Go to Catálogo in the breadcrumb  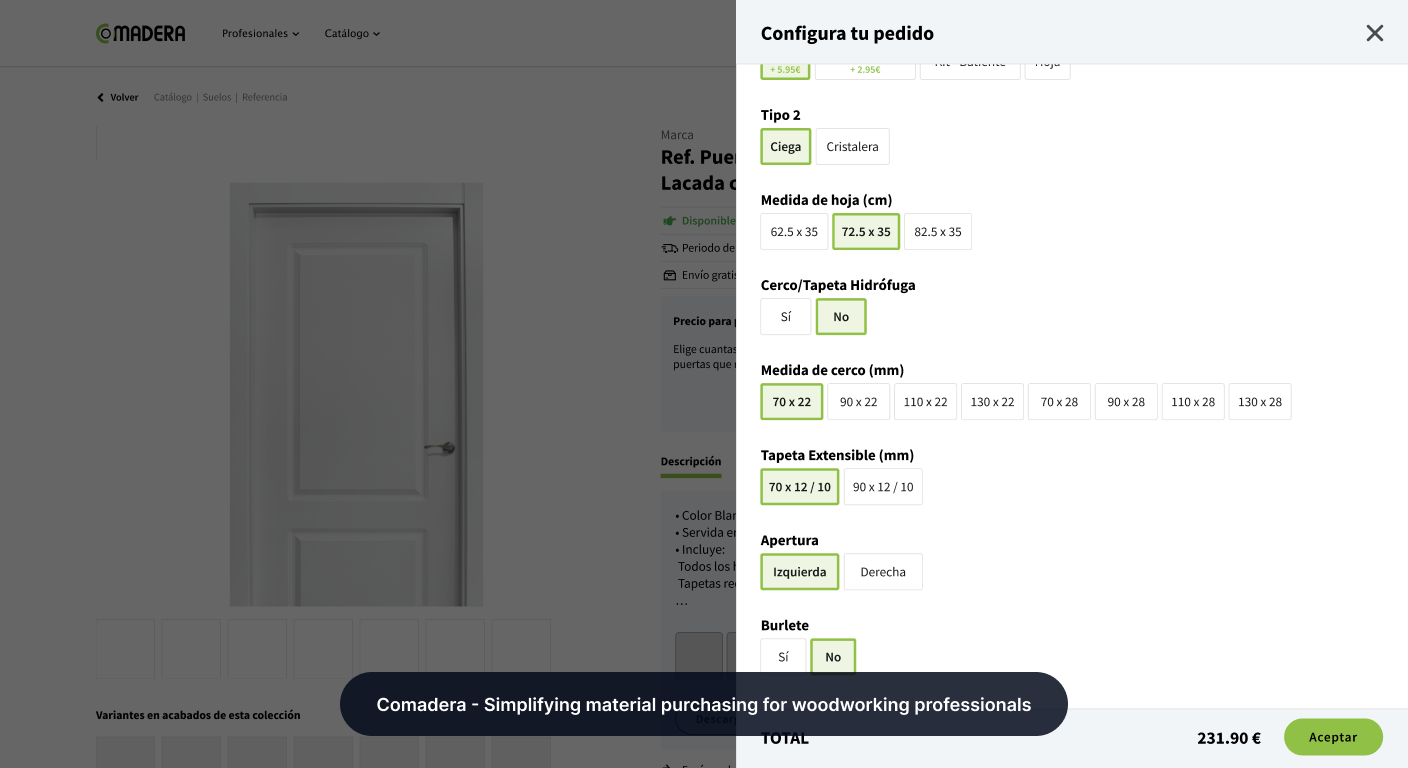tap(173, 98)
